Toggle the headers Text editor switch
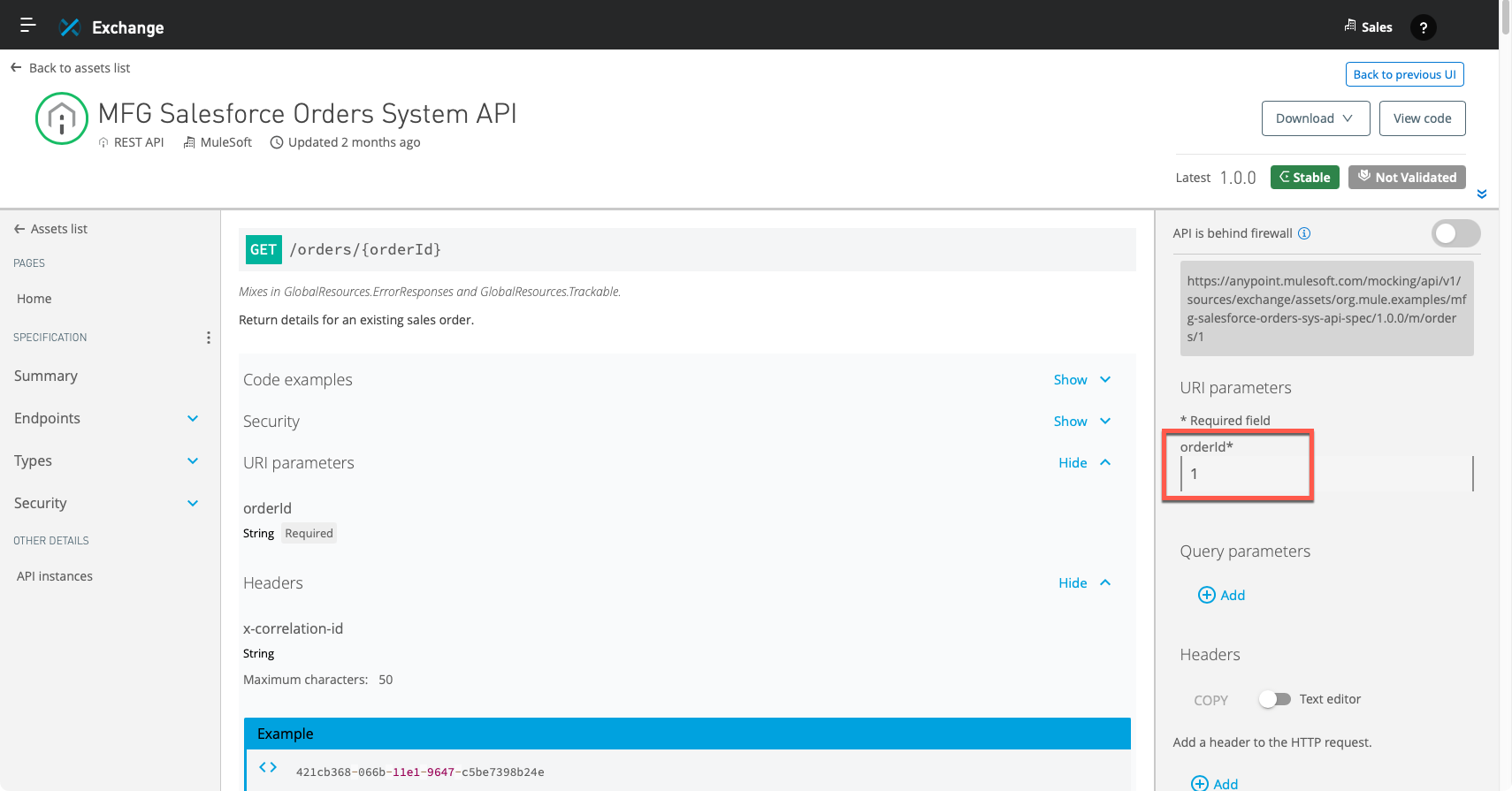Image resolution: width=1512 pixels, height=791 pixels. 1275,699
